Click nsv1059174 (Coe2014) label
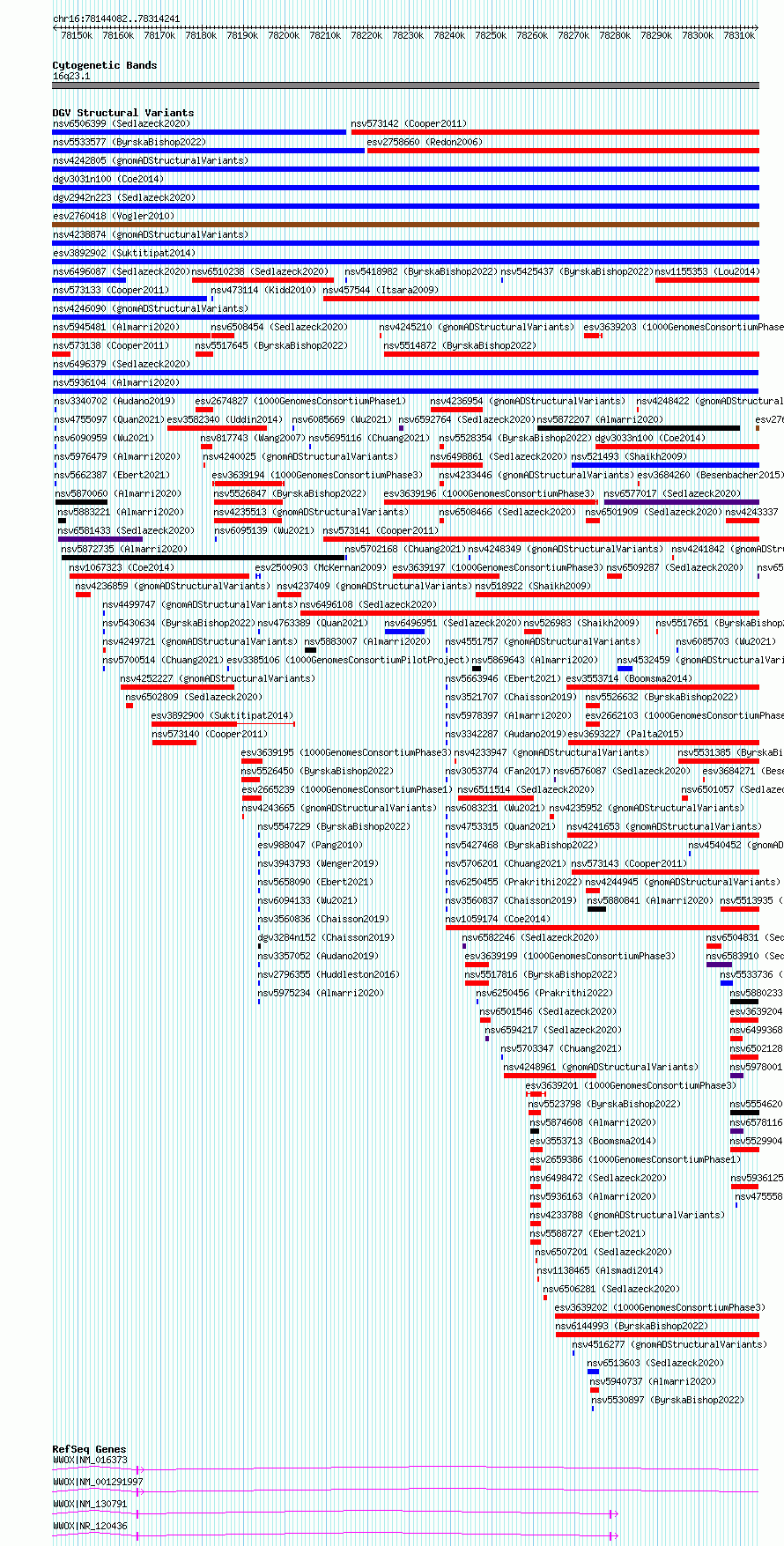This screenshot has width=784, height=1546. [498, 919]
